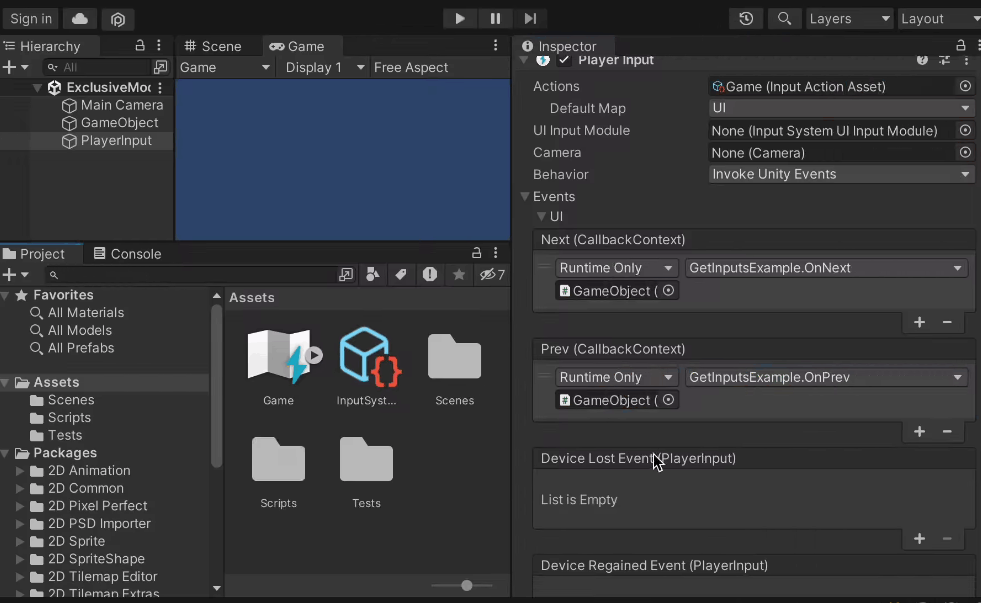
Task: Open the Layout dropdown
Action: pyautogui.click(x=939, y=19)
